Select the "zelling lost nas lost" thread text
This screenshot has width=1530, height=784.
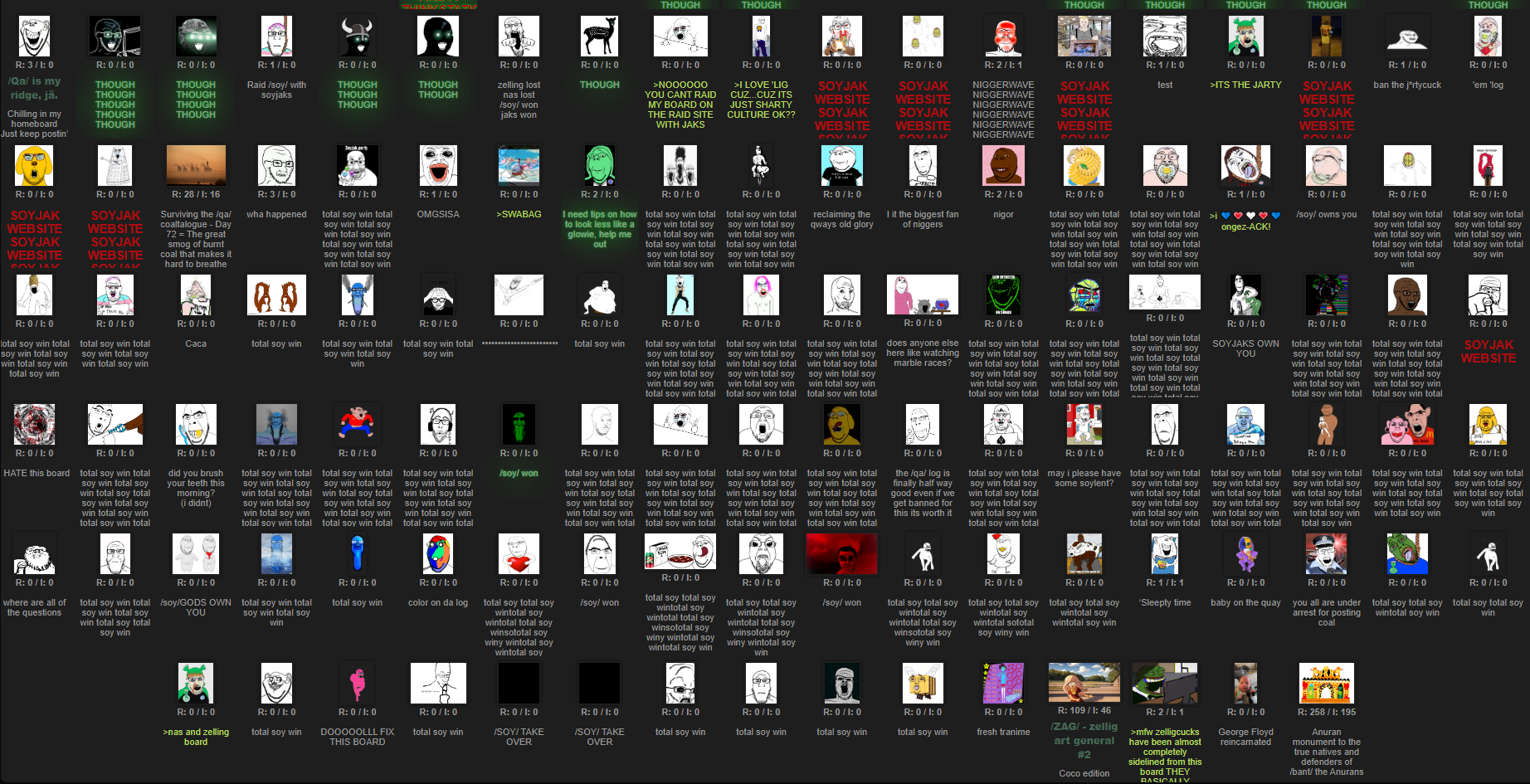click(x=519, y=100)
